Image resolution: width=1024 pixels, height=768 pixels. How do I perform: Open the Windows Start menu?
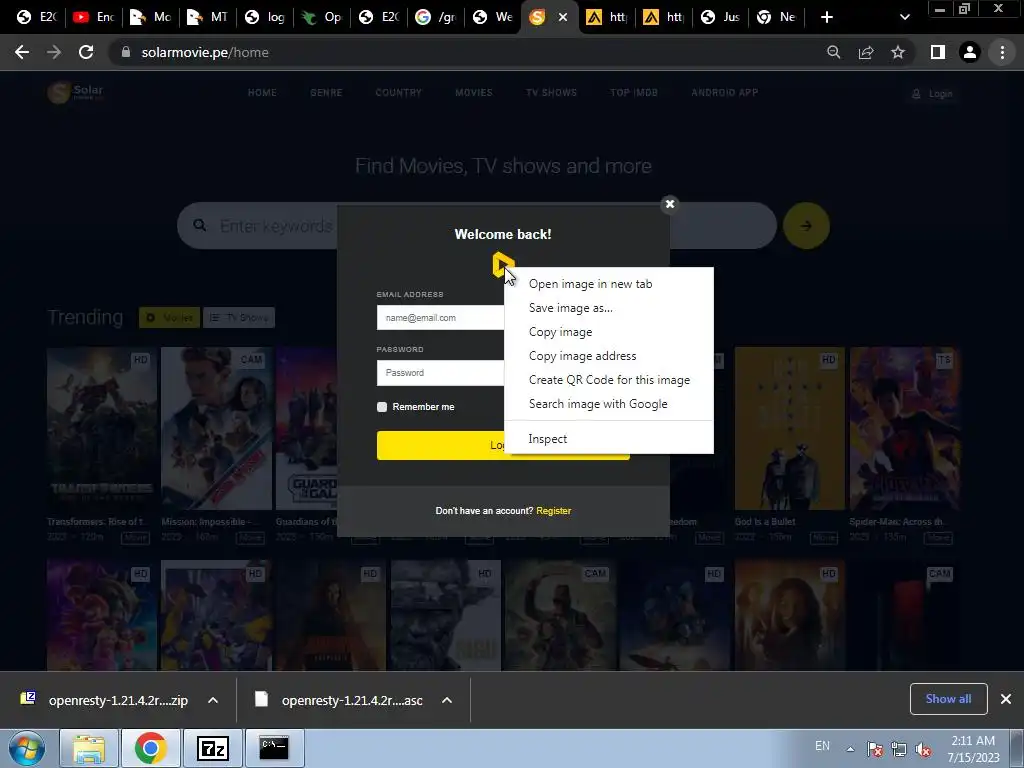(26, 748)
